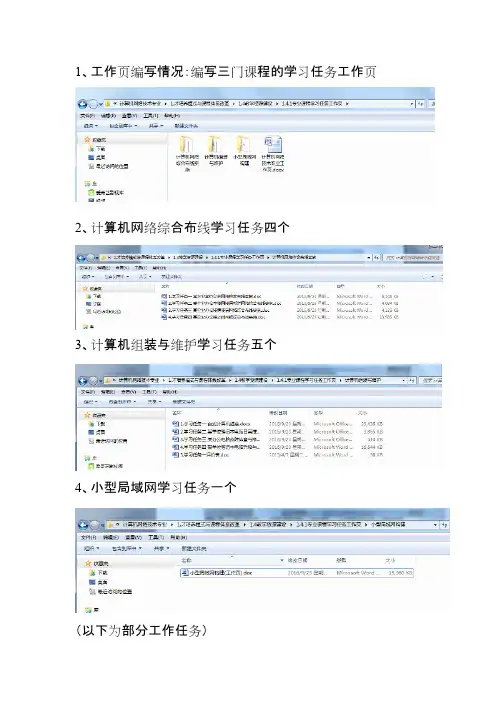
Task: Sort by 修改日期 column in the 综合布线 window
Action: [304, 286]
